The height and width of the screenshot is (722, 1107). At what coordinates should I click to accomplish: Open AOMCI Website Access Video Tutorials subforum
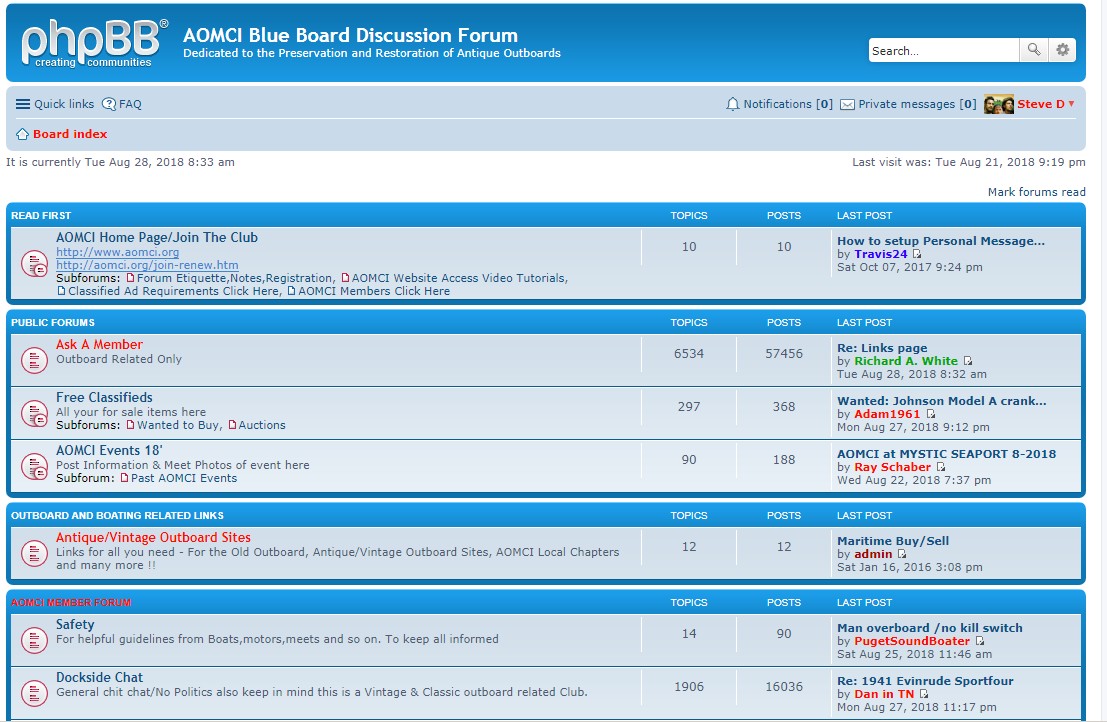(459, 278)
